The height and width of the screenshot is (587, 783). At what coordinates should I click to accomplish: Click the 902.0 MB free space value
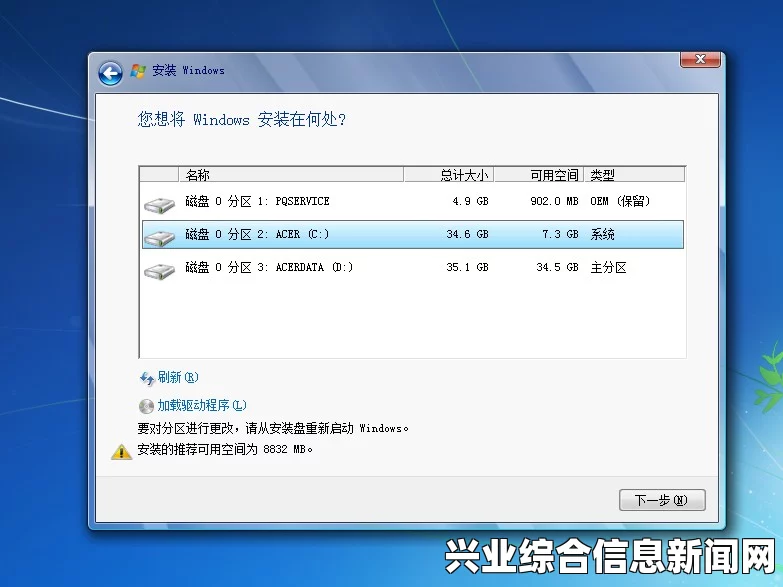pos(554,201)
